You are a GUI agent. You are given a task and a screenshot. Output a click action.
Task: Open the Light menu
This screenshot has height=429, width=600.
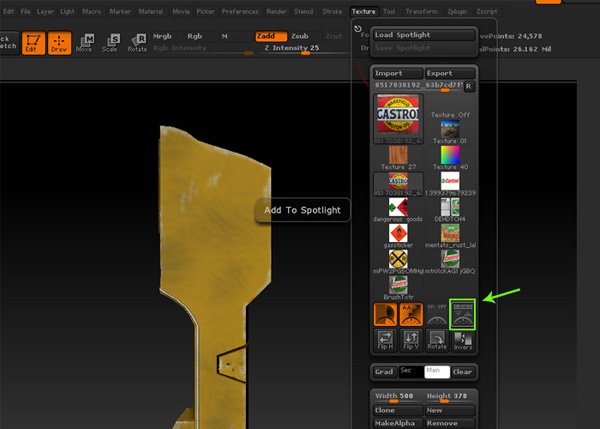67,11
